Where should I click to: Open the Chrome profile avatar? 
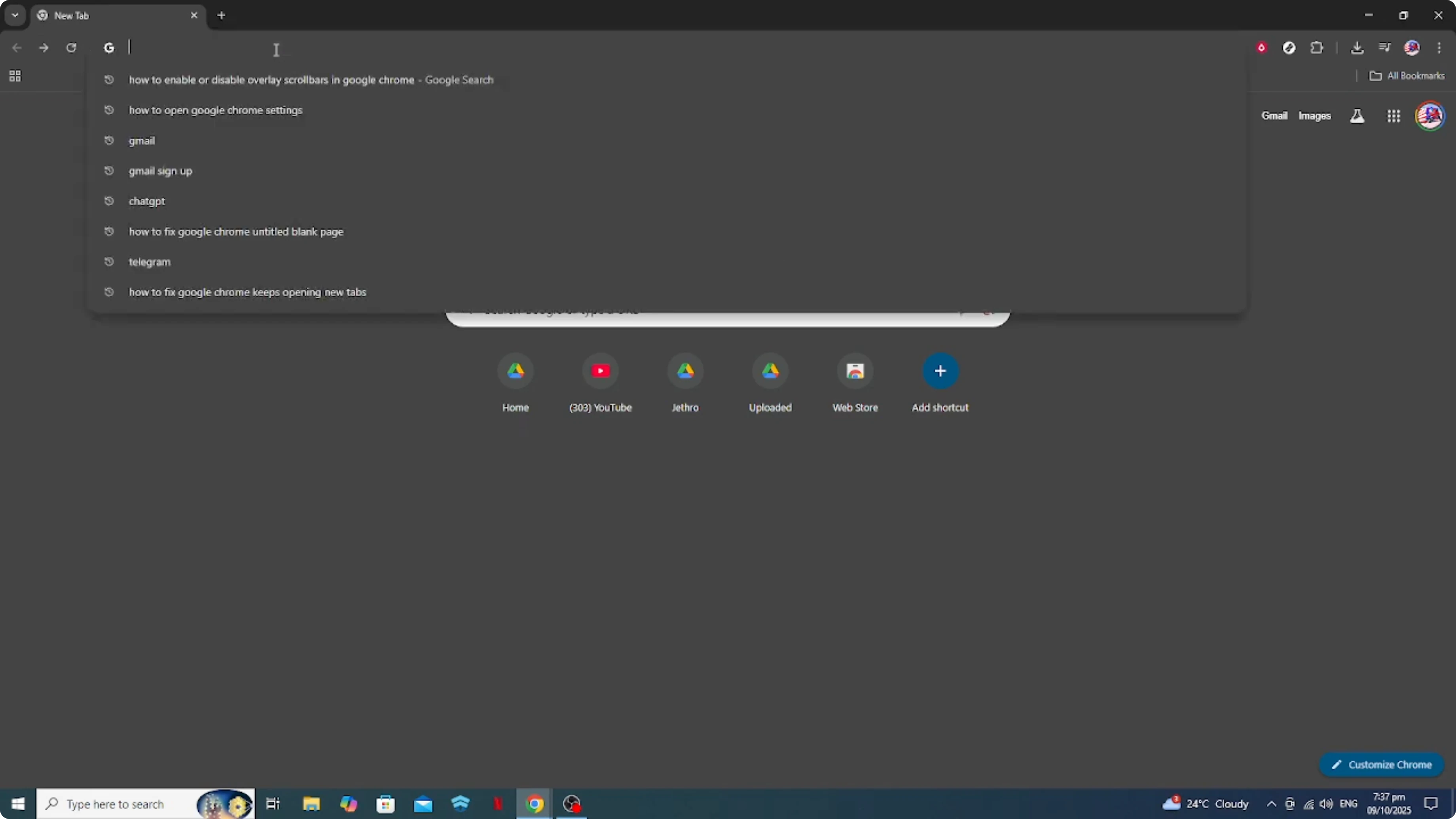click(1412, 47)
